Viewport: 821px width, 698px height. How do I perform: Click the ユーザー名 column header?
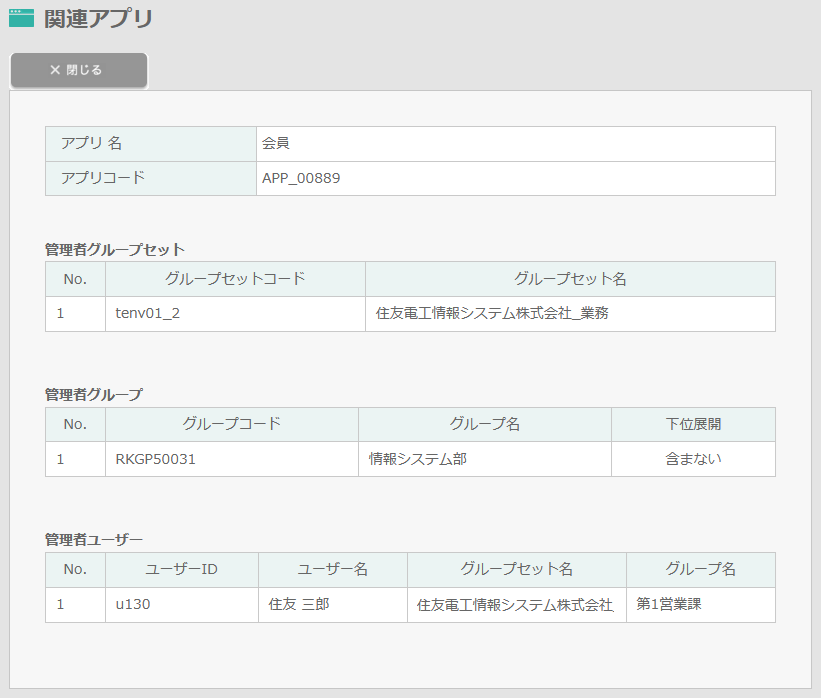coord(332,570)
